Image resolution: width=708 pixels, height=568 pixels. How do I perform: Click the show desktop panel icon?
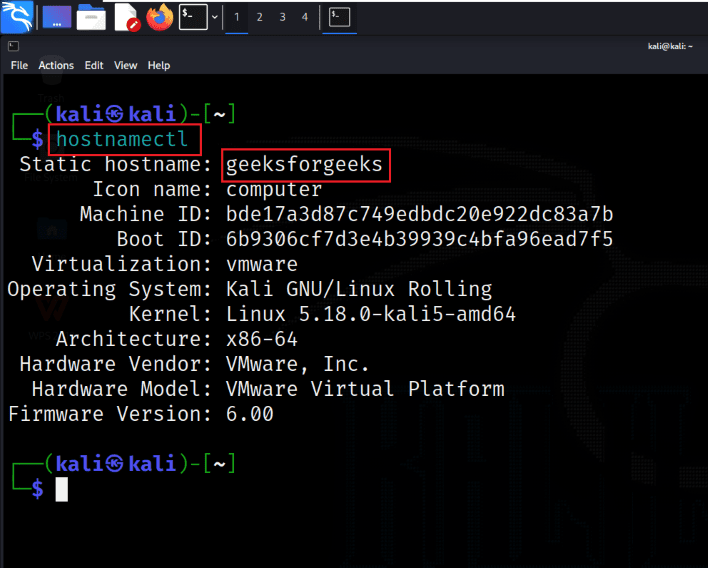click(57, 17)
